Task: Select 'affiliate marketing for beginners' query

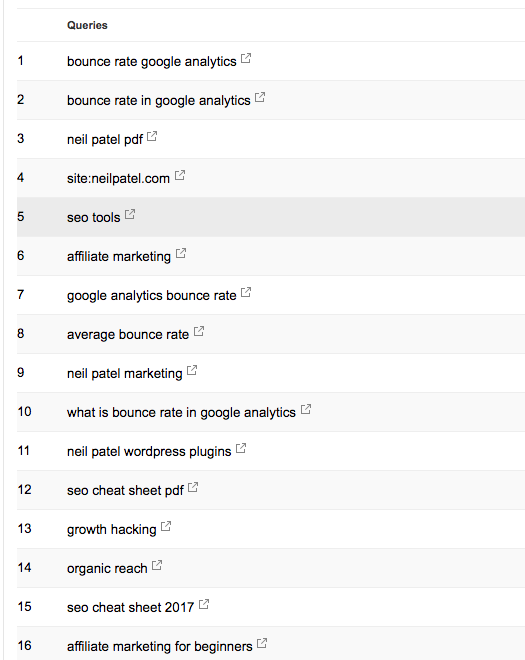Action: tap(160, 647)
